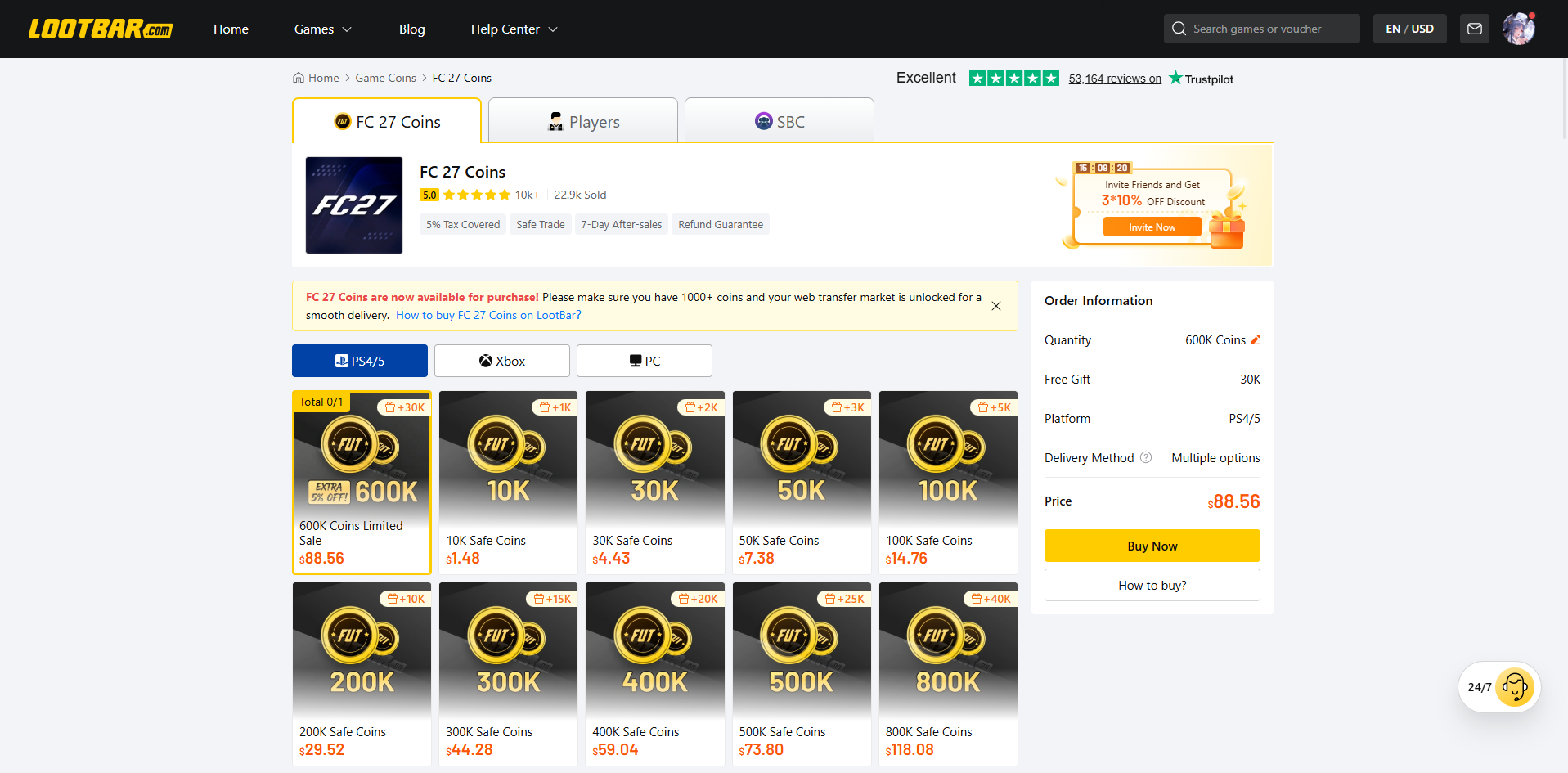
Task: Open 24/7 customer support chat
Action: click(x=1499, y=687)
